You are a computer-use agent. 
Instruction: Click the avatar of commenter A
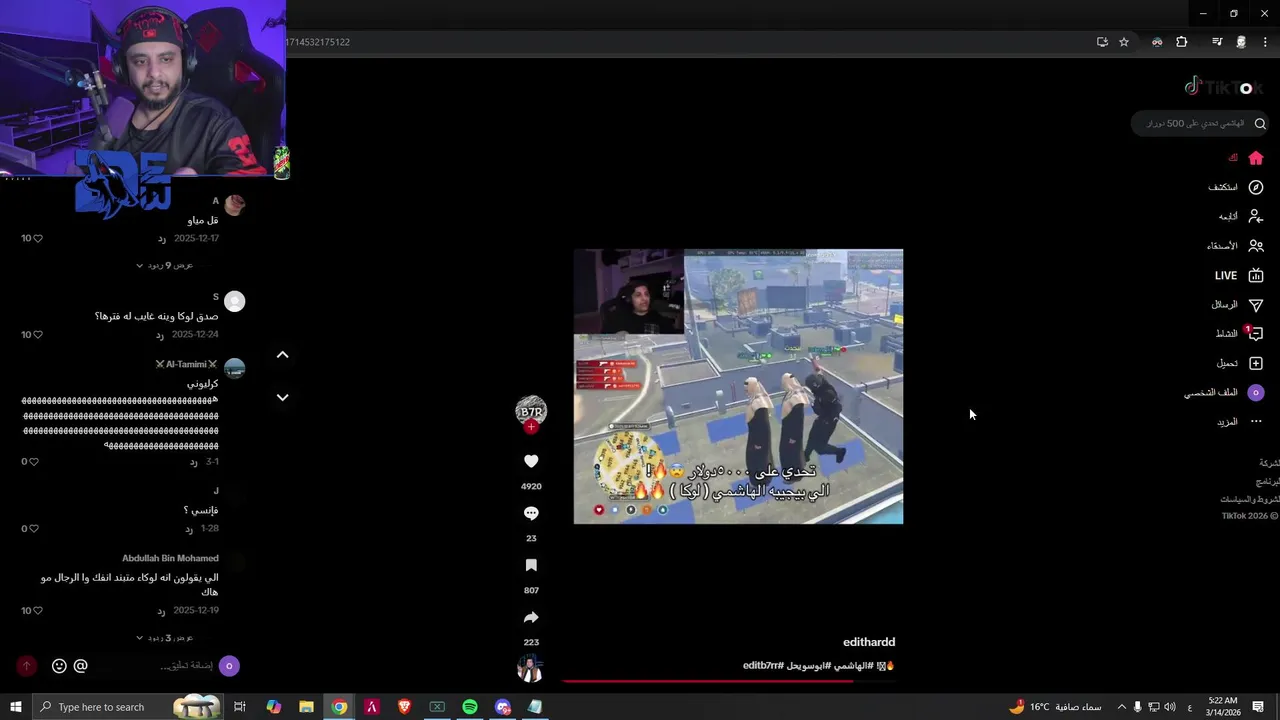click(x=234, y=205)
